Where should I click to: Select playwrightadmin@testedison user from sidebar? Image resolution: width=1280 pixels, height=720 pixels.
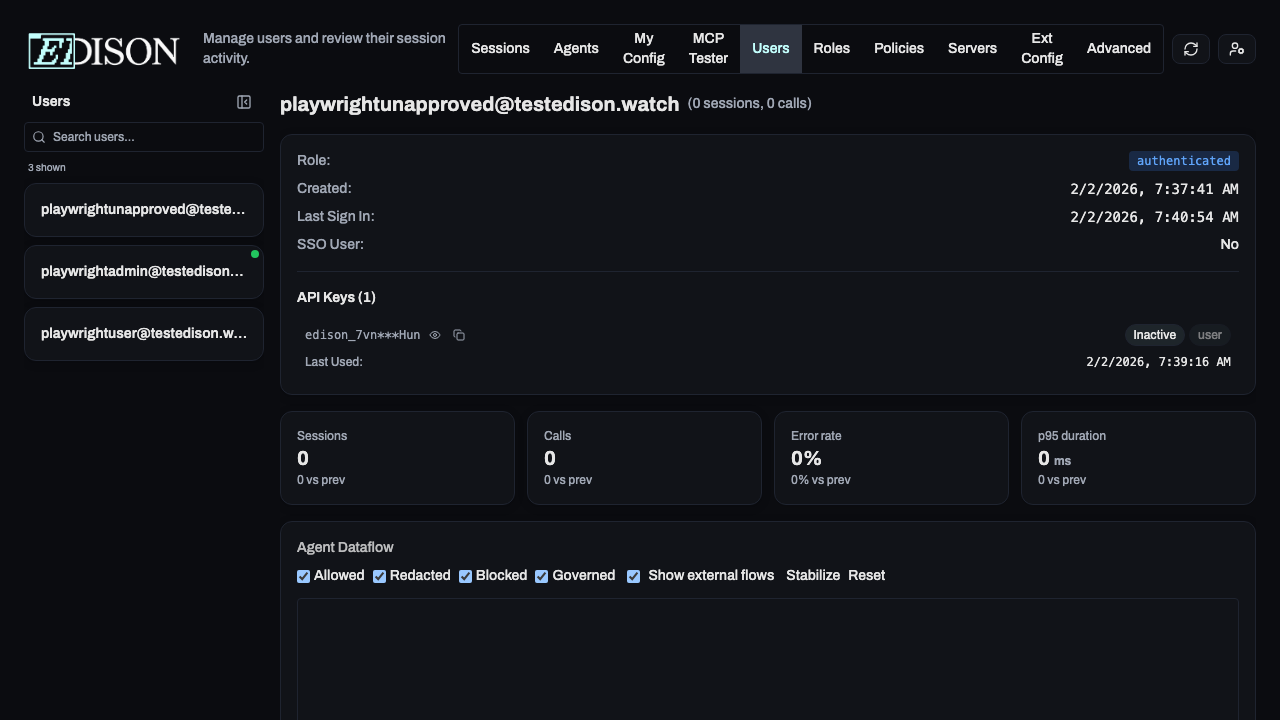tap(143, 271)
